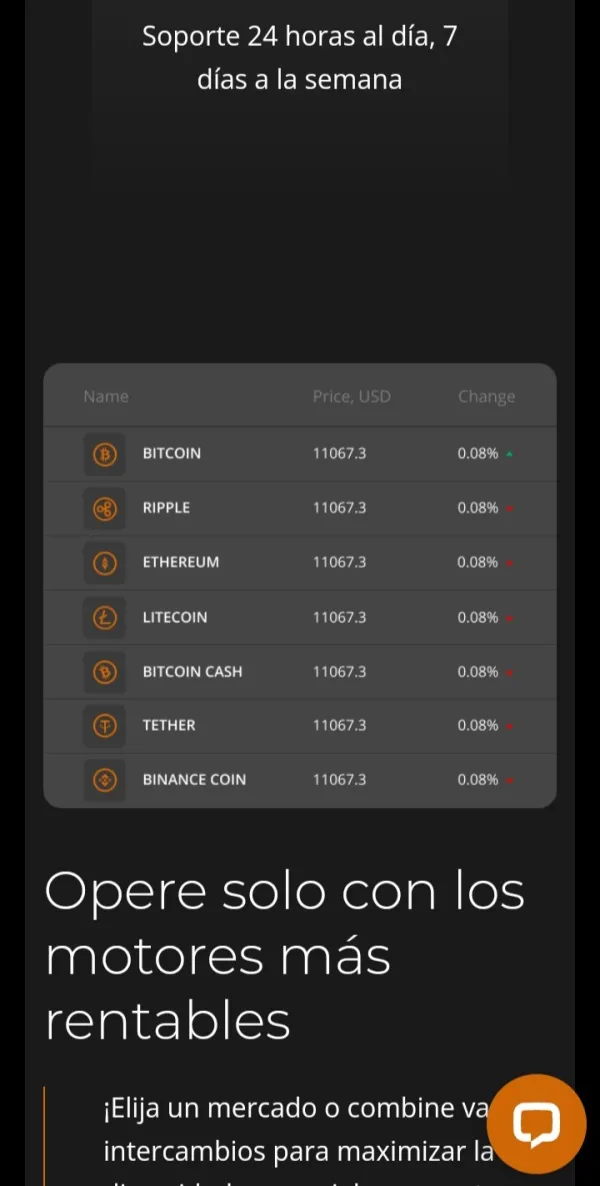This screenshot has height=1186, width=600.
Task: Click the Litecoin price value
Action: (x=339, y=618)
